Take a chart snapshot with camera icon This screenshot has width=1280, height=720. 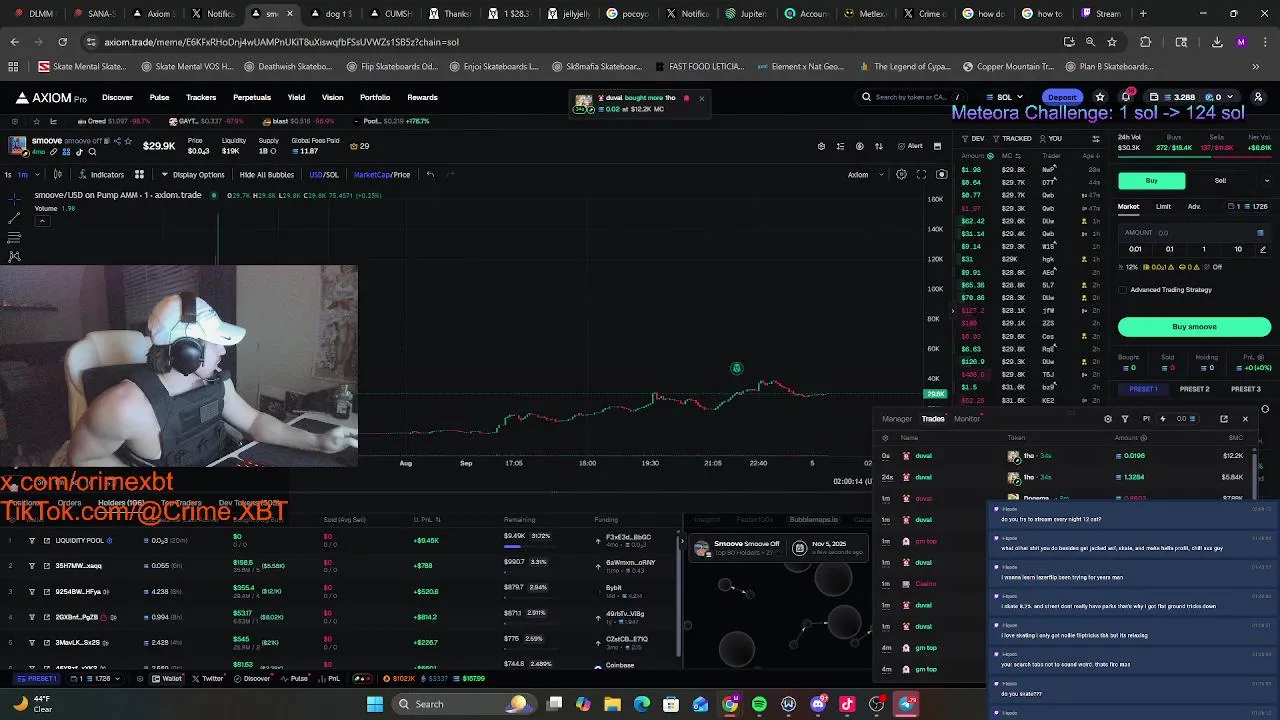click(941, 175)
